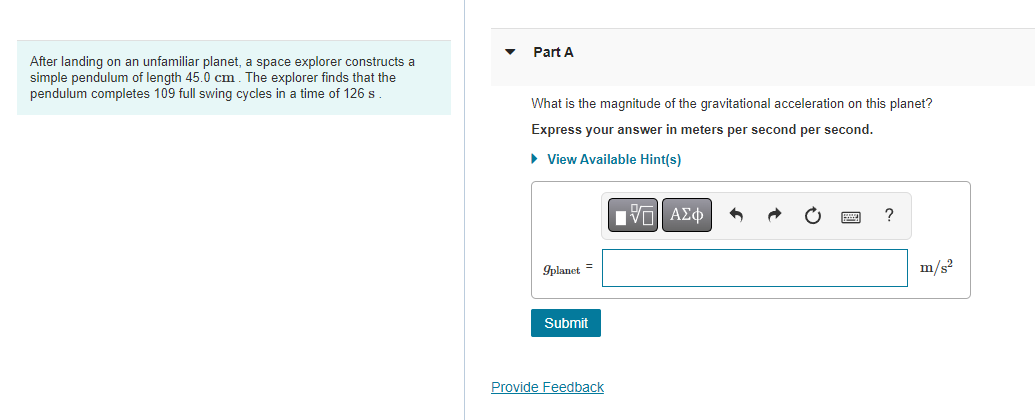The width and height of the screenshot is (1035, 420).
Task: Click the Part A section header label
Action: click(553, 52)
